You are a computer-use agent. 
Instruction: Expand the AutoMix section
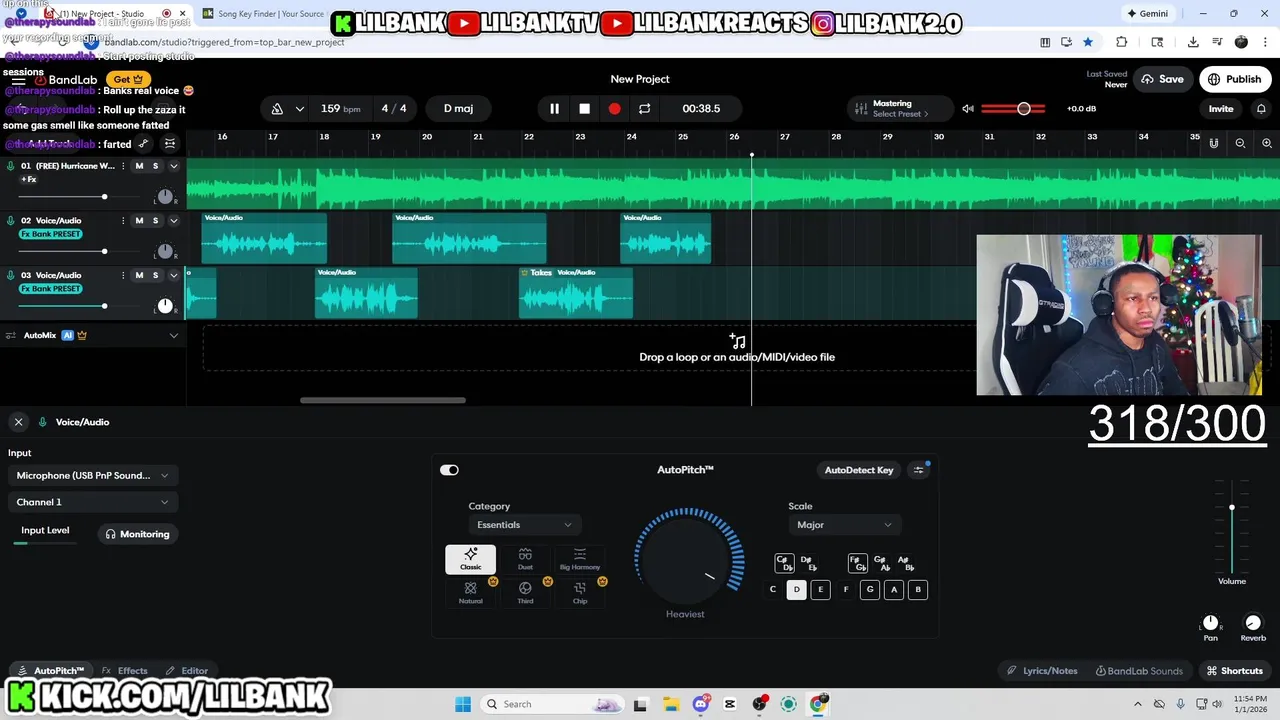pos(173,336)
